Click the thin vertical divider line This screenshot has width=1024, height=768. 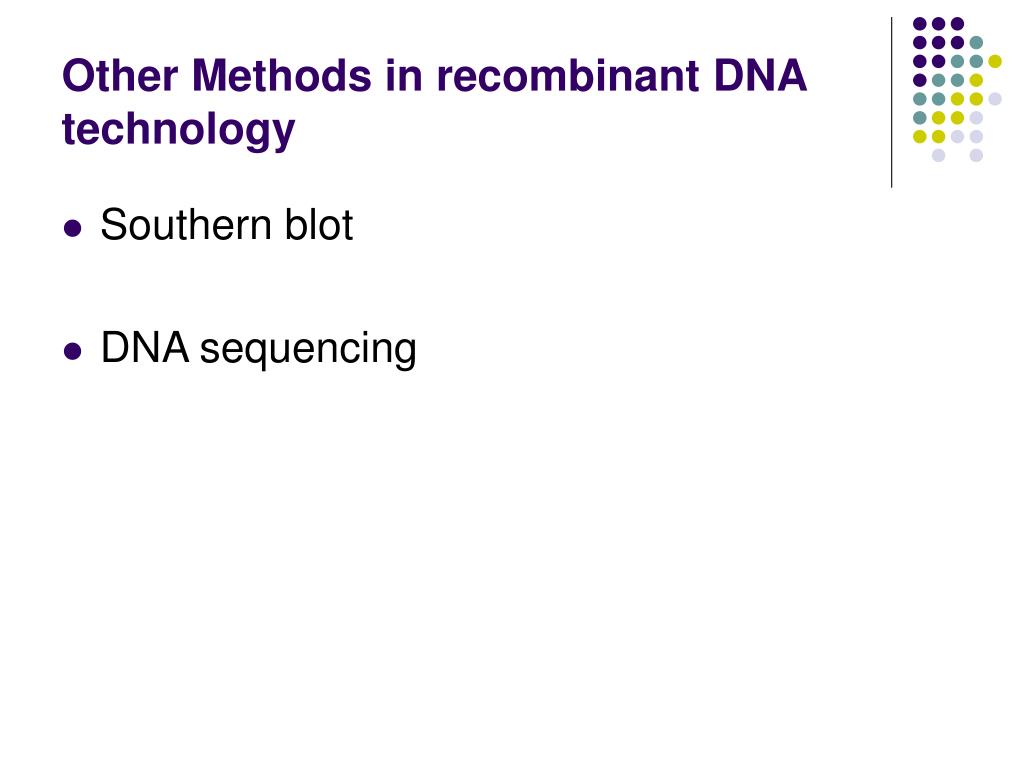click(891, 103)
